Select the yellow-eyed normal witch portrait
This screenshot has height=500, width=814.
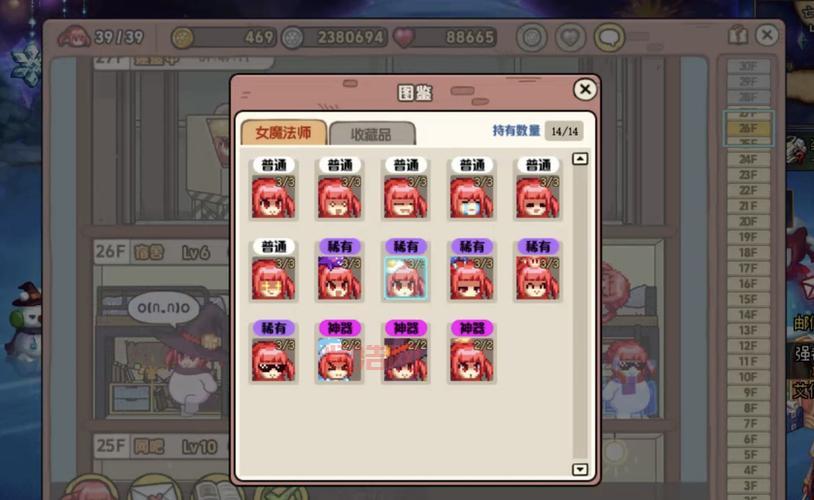click(x=273, y=278)
